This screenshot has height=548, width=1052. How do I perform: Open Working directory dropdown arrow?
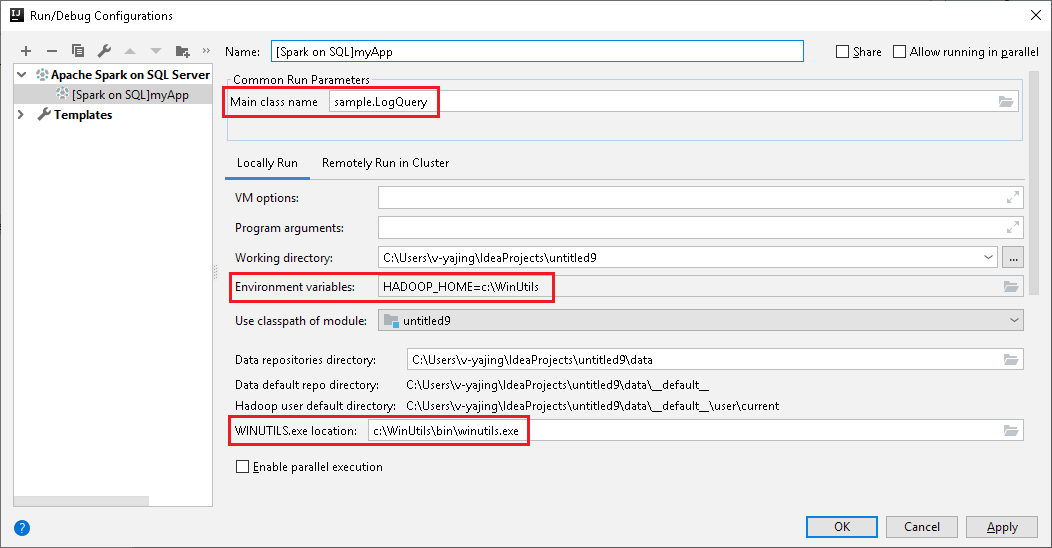[988, 258]
